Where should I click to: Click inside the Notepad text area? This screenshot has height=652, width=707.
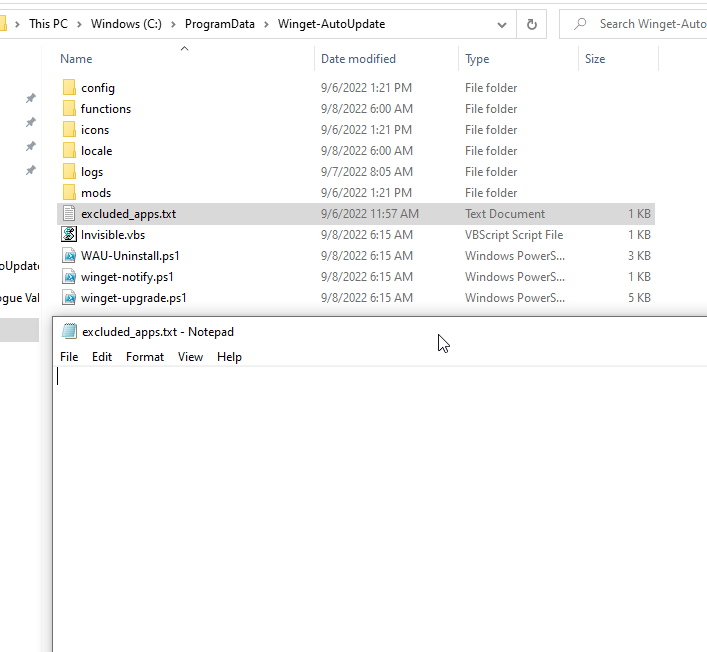[380, 509]
